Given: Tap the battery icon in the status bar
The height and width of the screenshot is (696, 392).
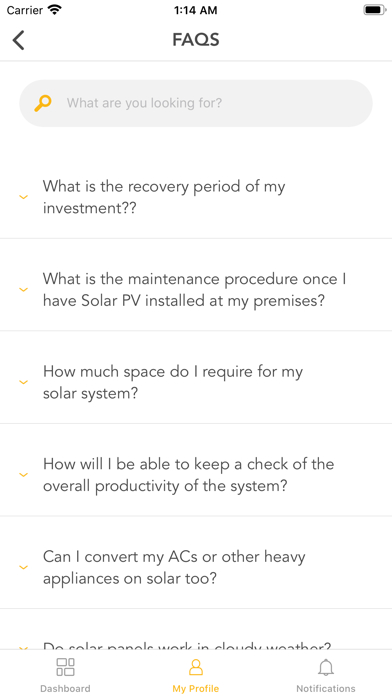Looking at the screenshot, I should 374,10.
